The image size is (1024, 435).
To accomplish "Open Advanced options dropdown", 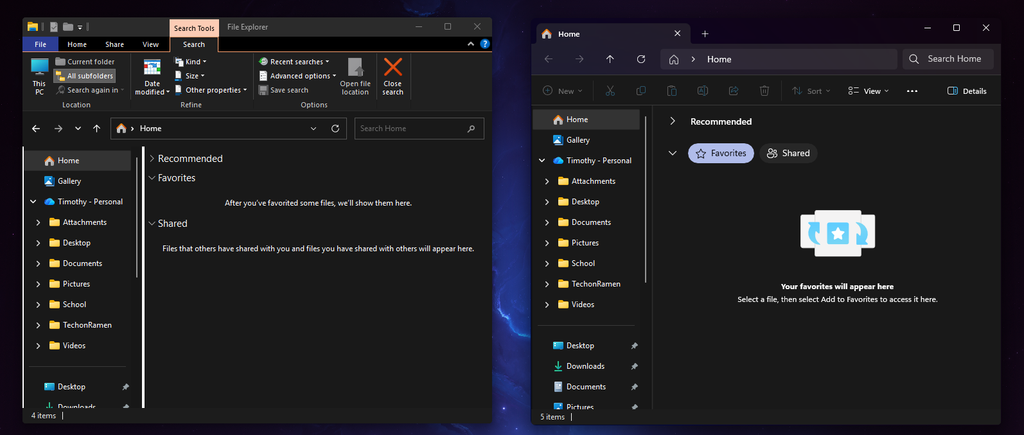I will pyautogui.click(x=297, y=76).
